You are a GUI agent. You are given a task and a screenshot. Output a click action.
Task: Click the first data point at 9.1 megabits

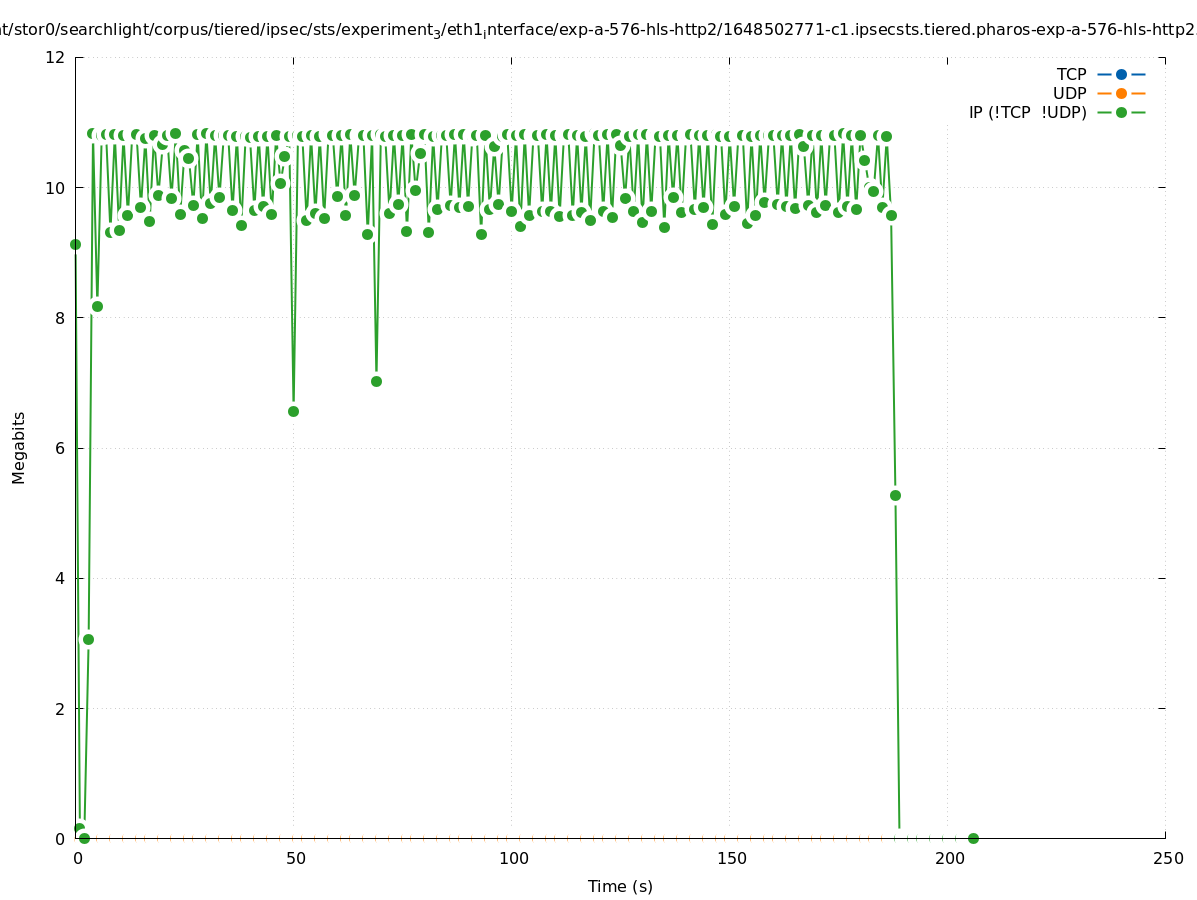tap(75, 244)
